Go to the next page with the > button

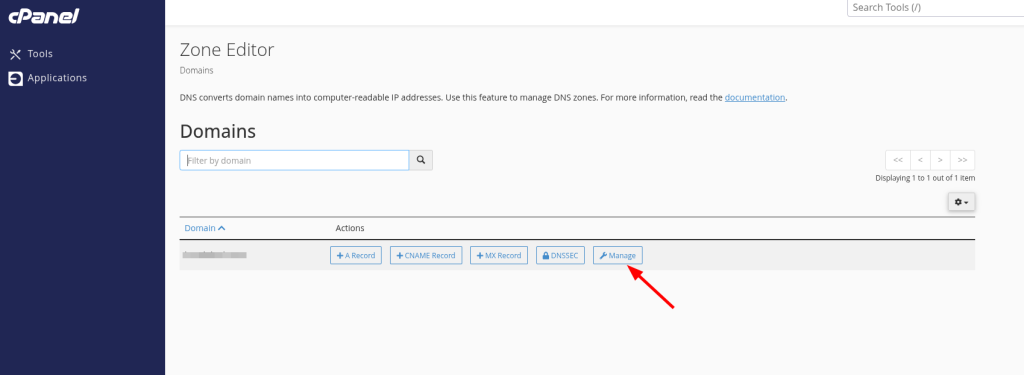click(940, 160)
